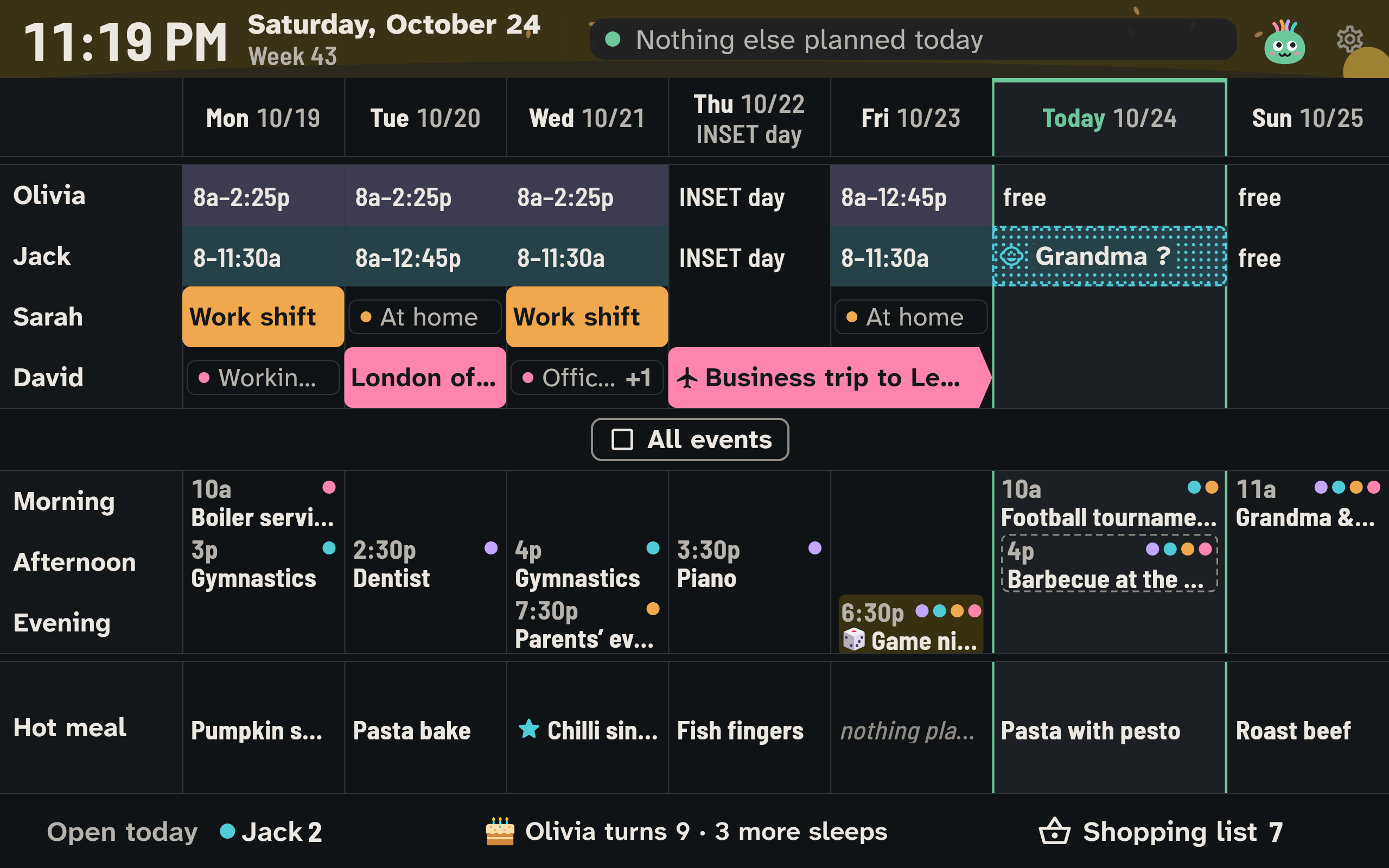Click the birthday cake icon
Image resolution: width=1389 pixels, height=868 pixels.
pyautogui.click(x=500, y=831)
